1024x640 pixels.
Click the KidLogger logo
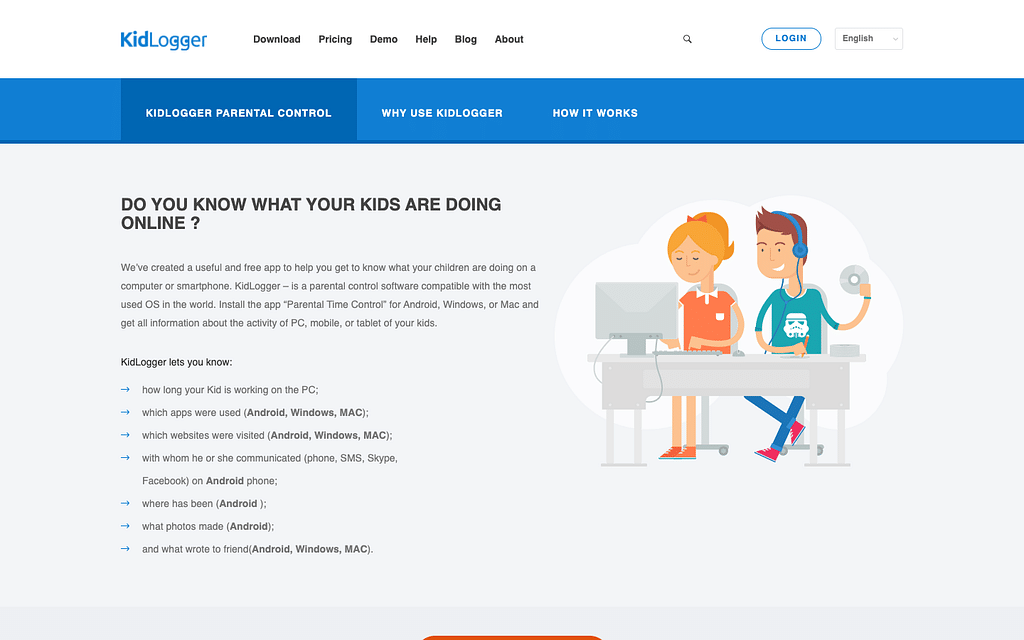tap(164, 40)
